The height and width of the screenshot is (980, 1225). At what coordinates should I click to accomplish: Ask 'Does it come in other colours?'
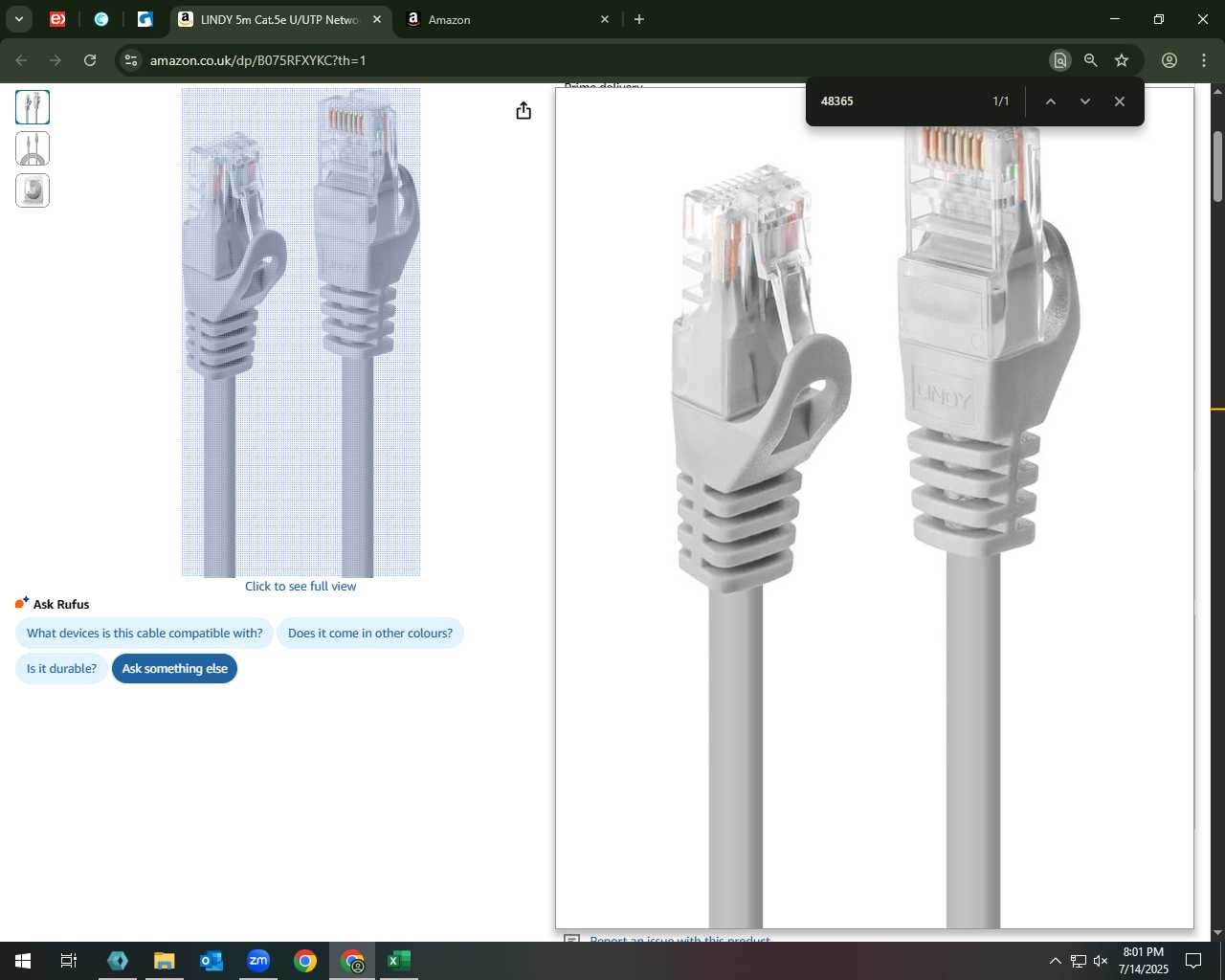pyautogui.click(x=370, y=634)
